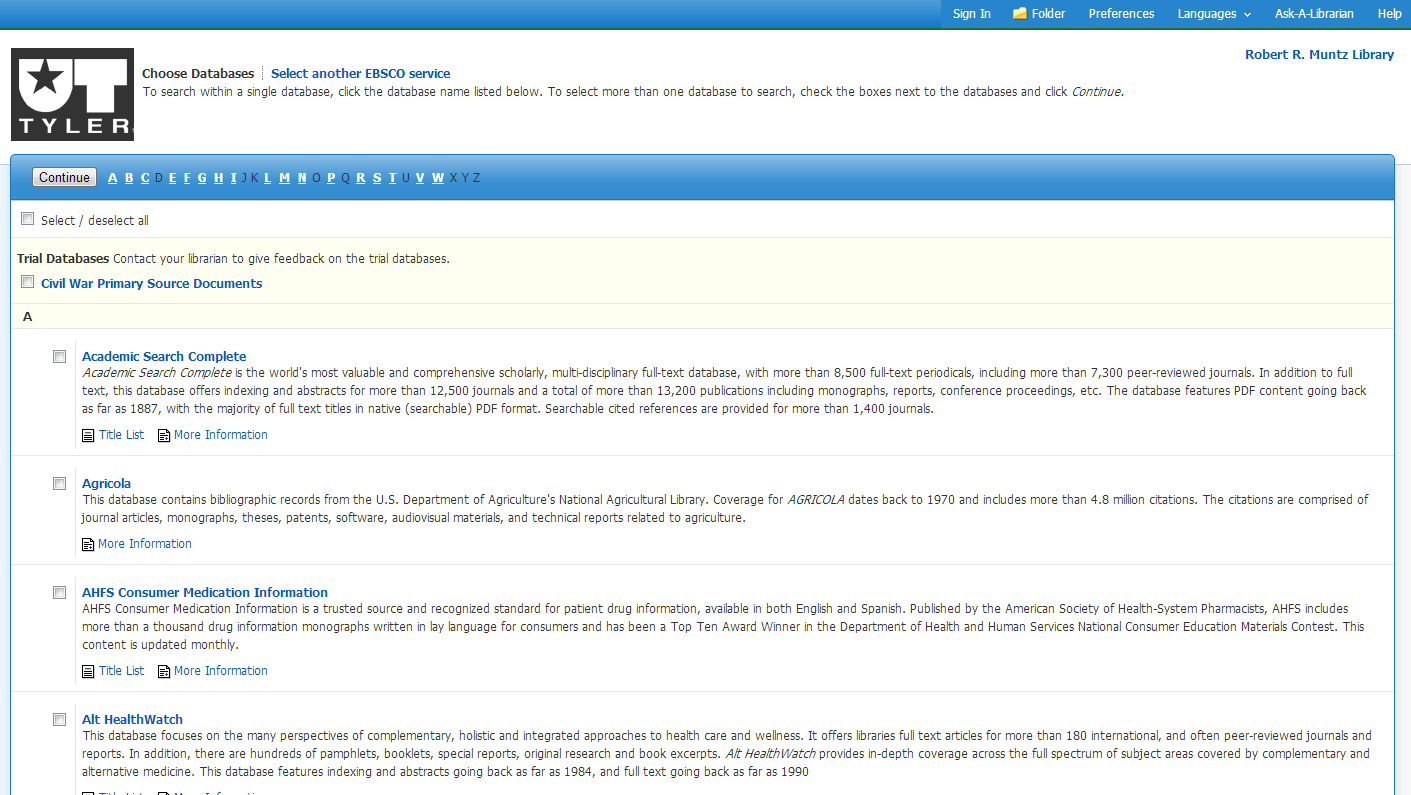The width and height of the screenshot is (1411, 795).
Task: Open More Information for Academic Search Complete
Action: click(x=221, y=435)
